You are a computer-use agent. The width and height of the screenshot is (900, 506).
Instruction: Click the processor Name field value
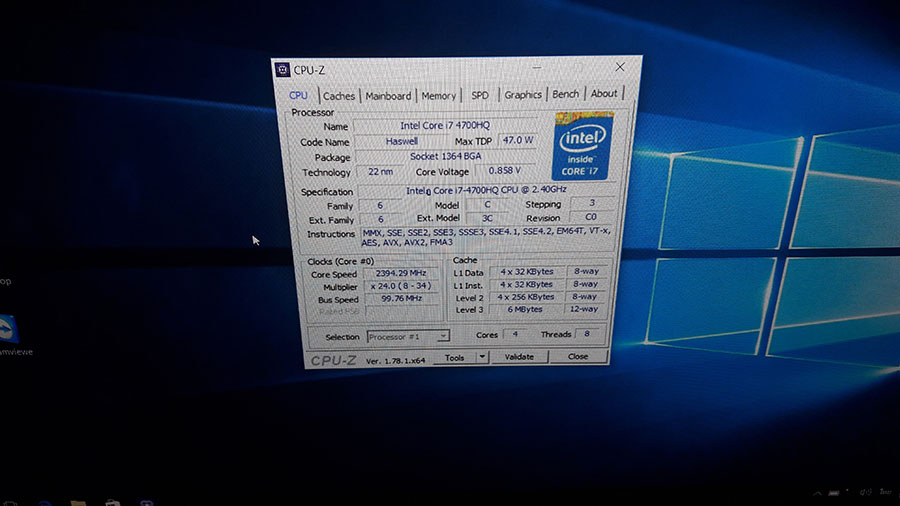tap(445, 125)
